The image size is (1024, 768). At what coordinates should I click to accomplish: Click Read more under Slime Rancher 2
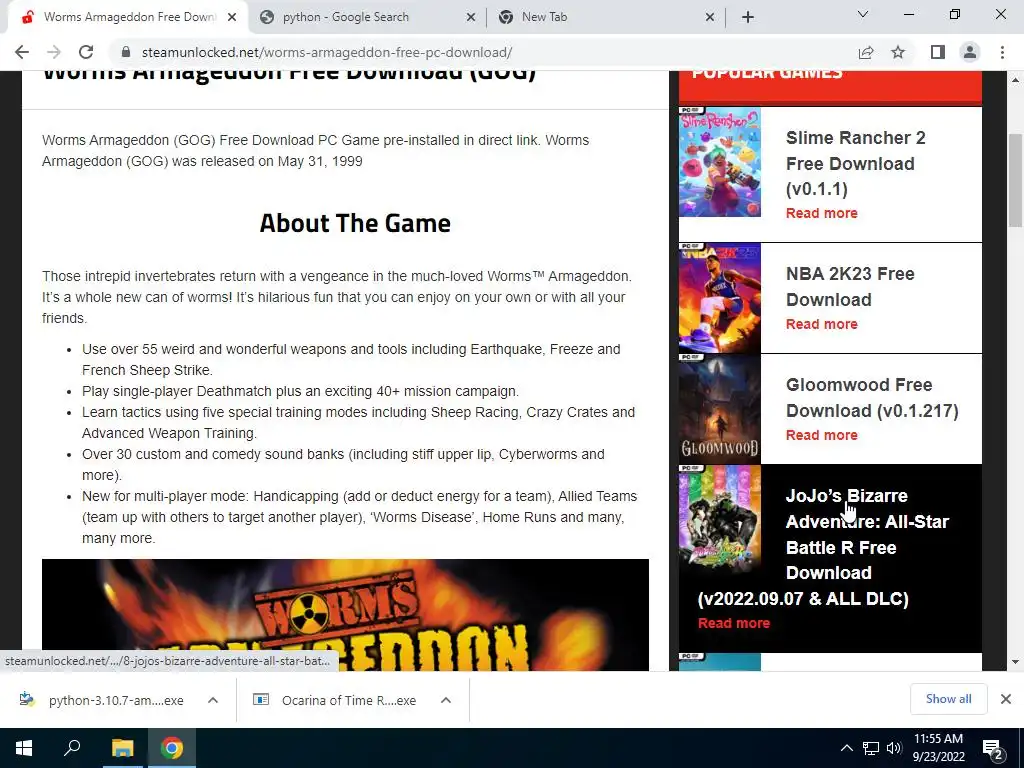(822, 213)
